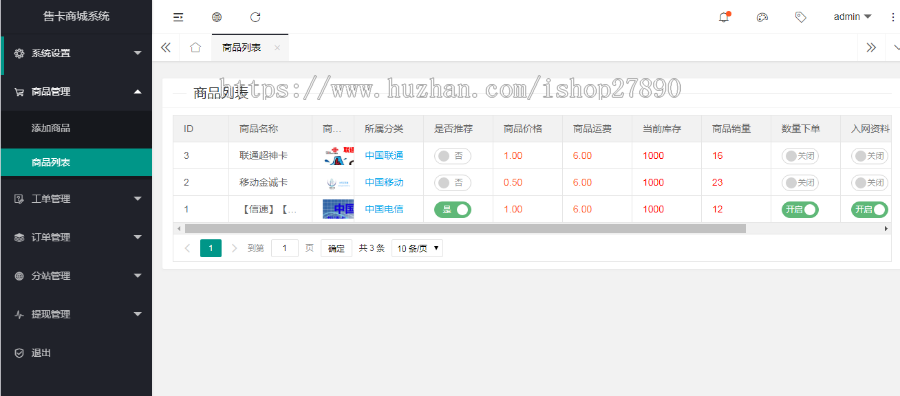The height and width of the screenshot is (396, 900).
Task: Click the 订单管理 sidebar icon
Action: pyautogui.click(x=20, y=238)
